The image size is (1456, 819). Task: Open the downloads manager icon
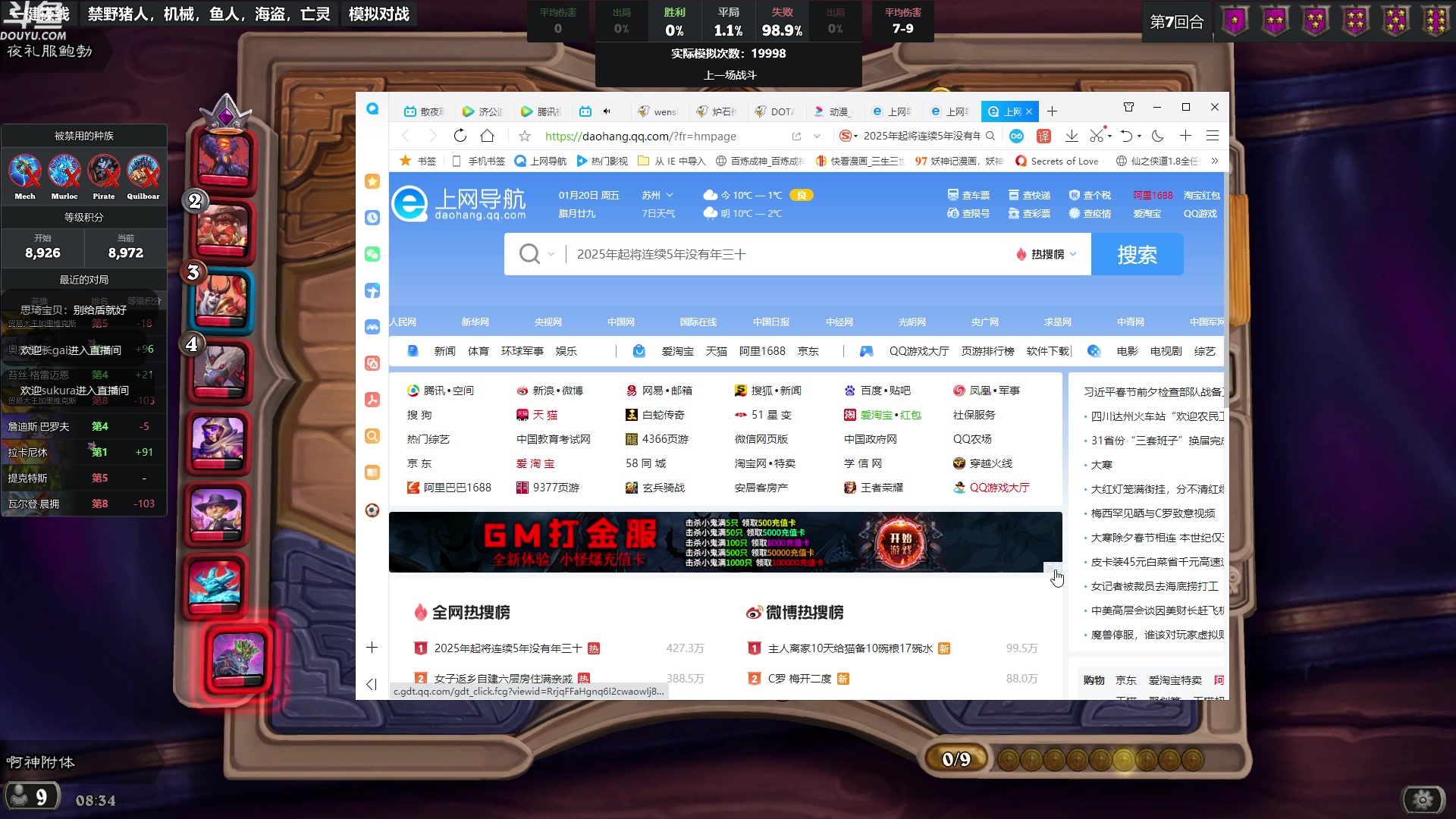[1072, 136]
